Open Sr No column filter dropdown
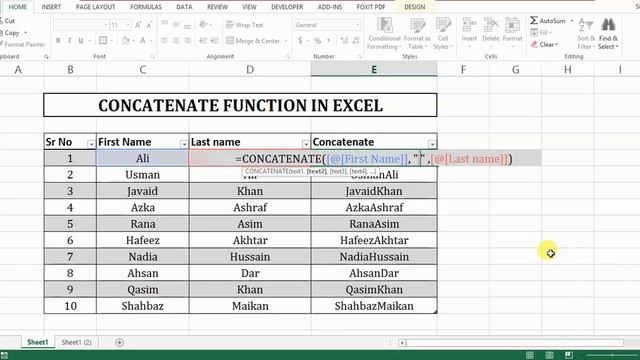 (91, 144)
